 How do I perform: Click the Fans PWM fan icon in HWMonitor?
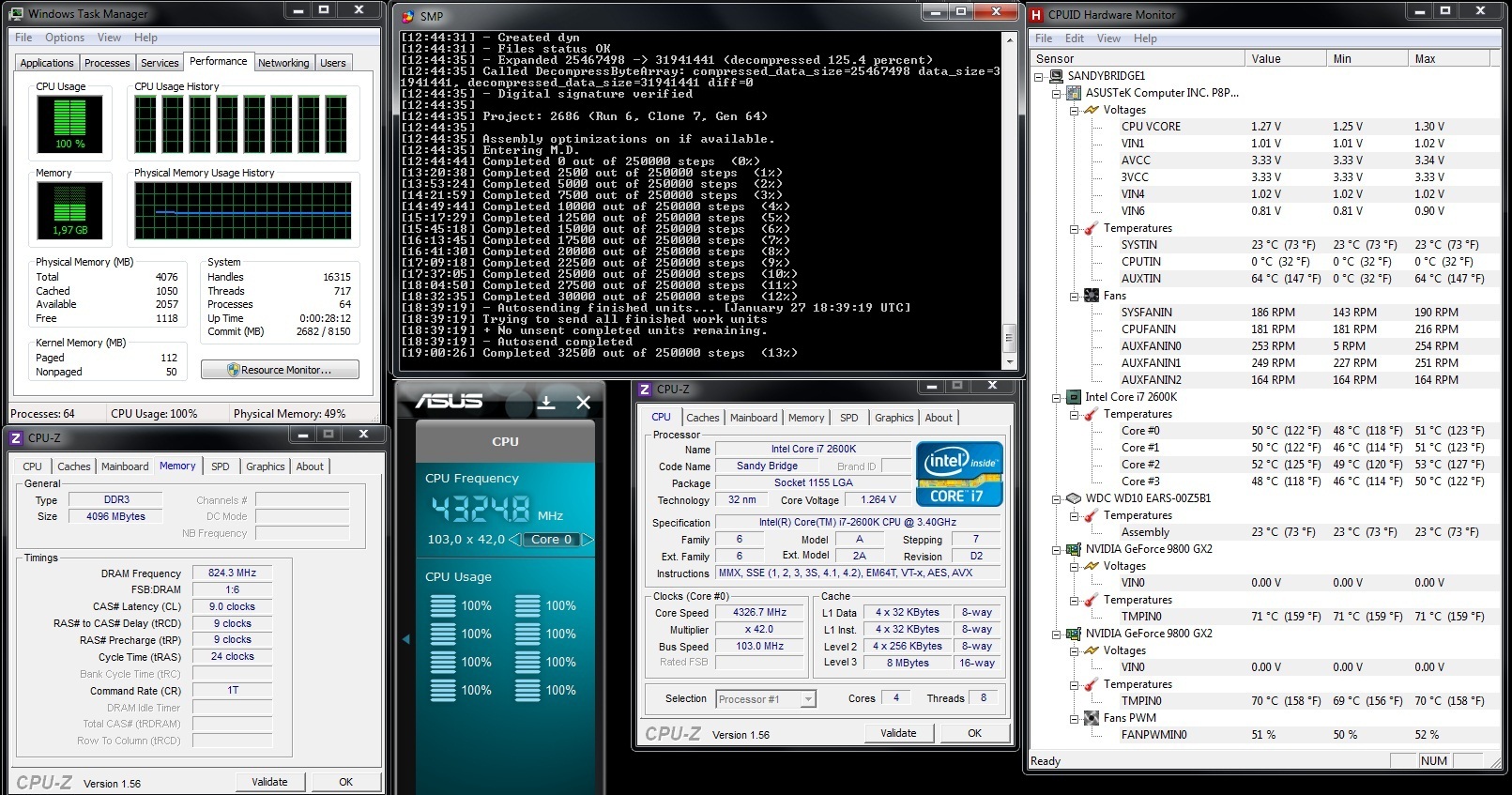click(x=1092, y=718)
